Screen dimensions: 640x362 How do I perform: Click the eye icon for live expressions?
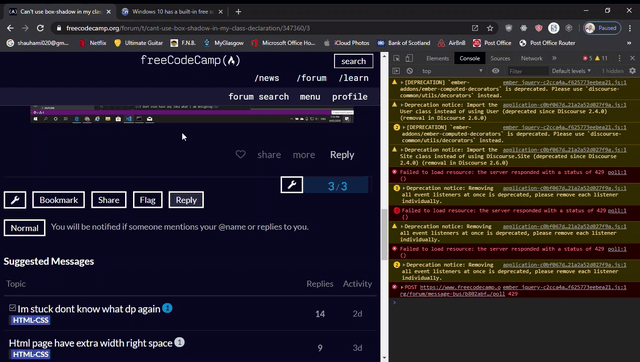496,71
